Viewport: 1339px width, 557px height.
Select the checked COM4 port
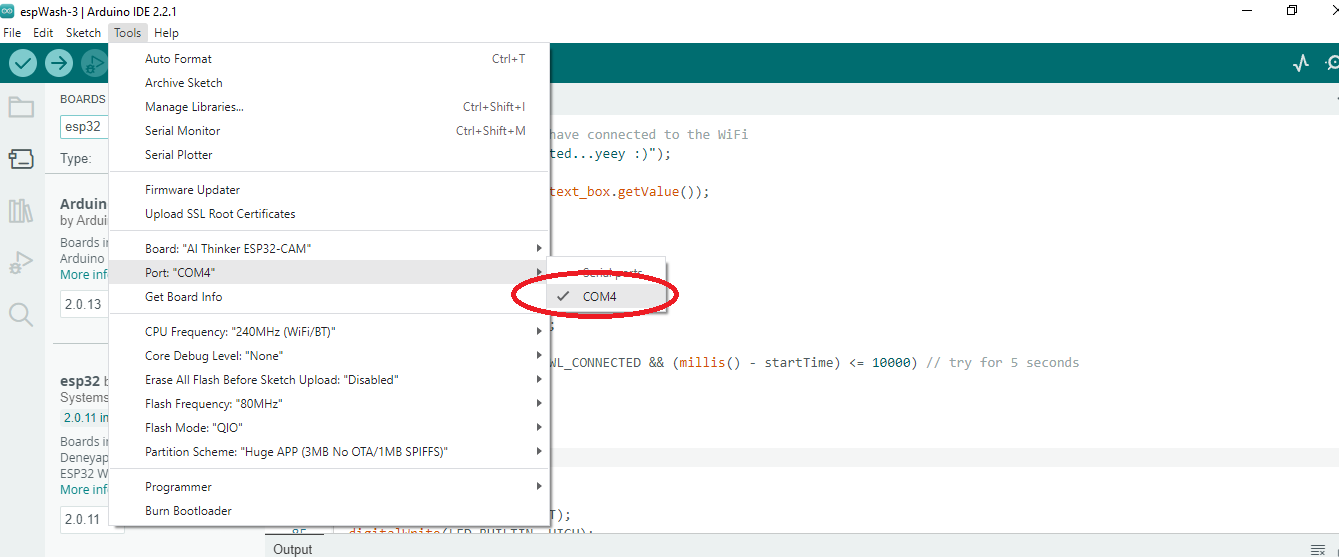pos(600,296)
